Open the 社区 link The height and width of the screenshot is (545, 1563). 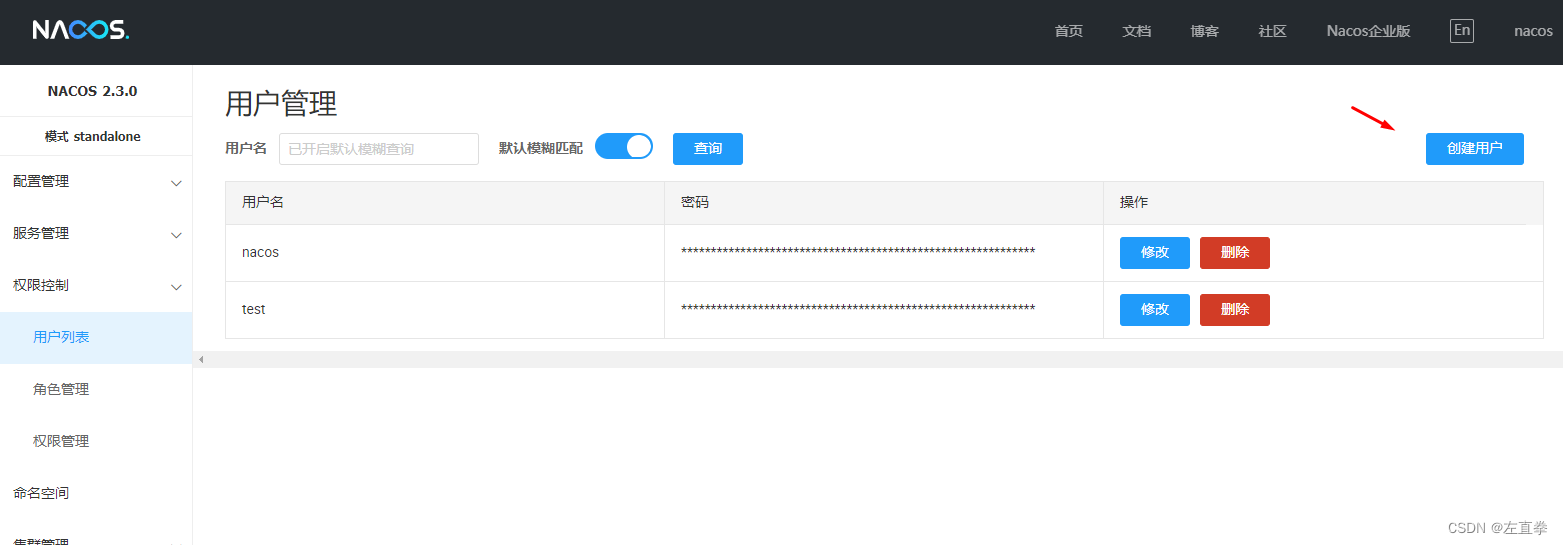click(1273, 31)
